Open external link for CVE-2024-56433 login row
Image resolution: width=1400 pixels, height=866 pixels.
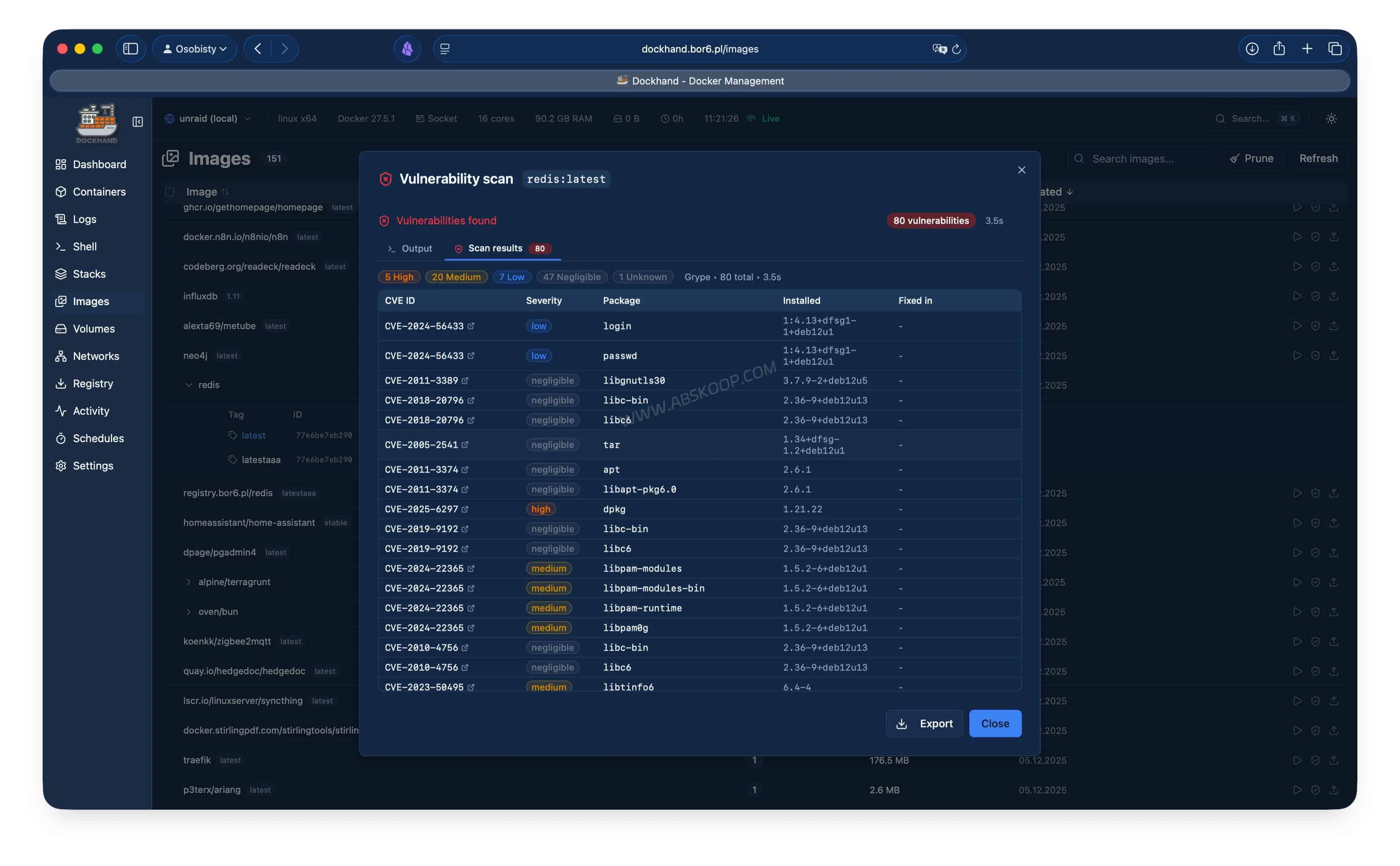point(471,326)
